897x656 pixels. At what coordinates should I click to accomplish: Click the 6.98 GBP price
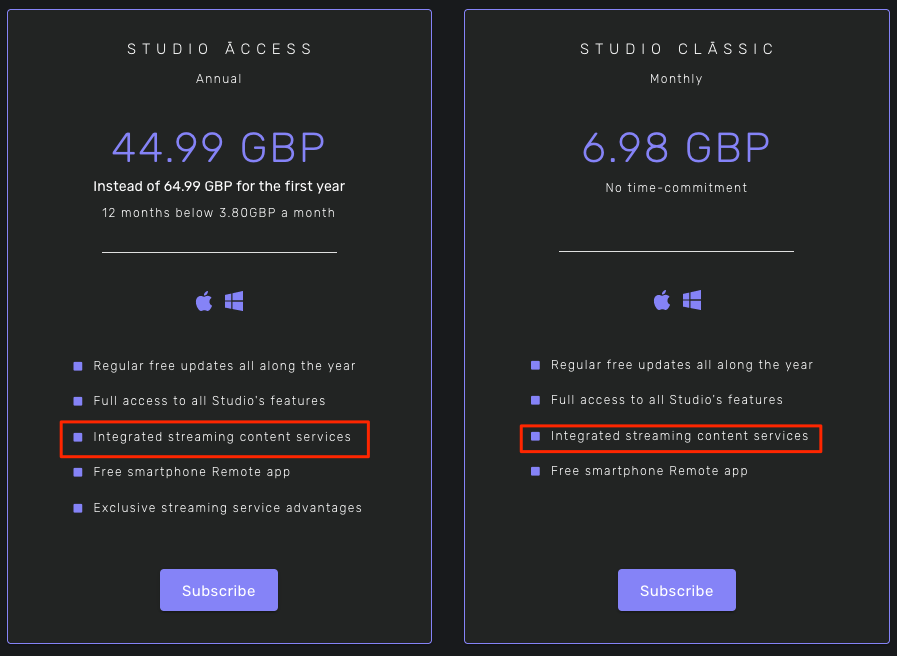click(676, 148)
